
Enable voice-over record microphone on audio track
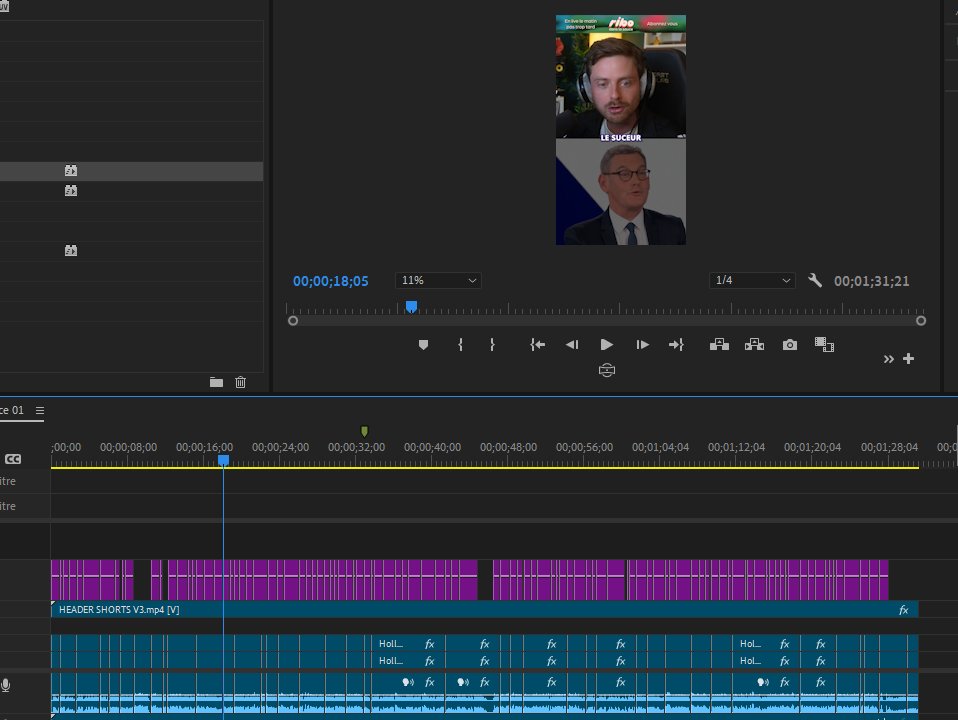(5, 685)
